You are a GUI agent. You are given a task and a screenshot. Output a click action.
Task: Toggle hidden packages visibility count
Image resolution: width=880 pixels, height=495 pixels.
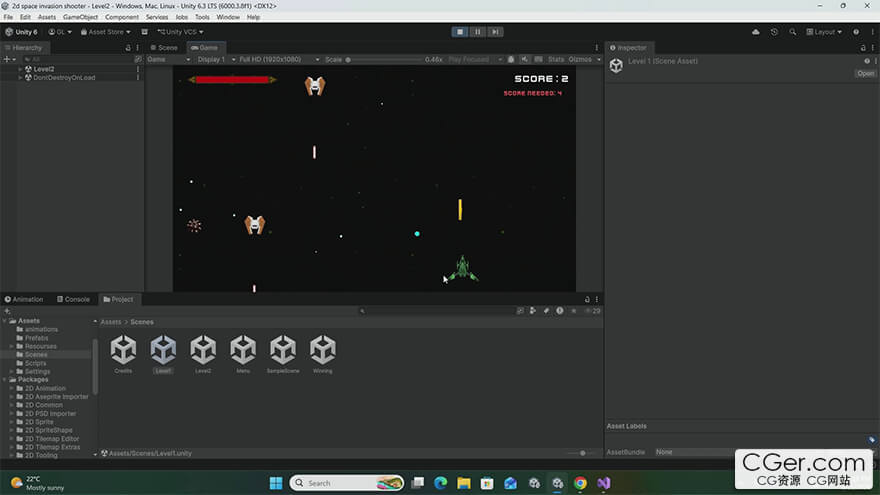(593, 310)
